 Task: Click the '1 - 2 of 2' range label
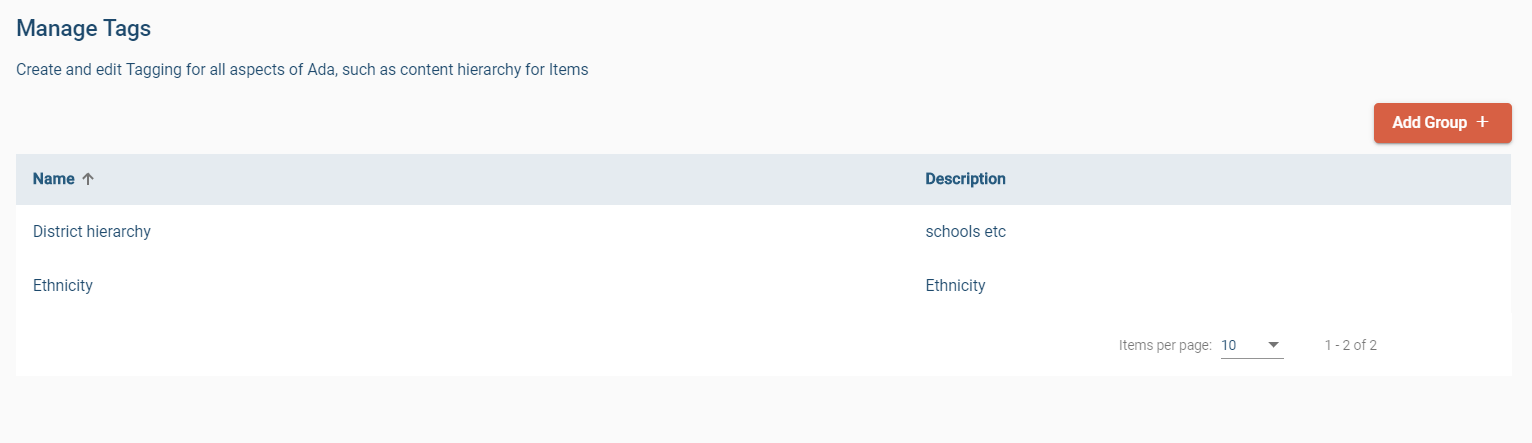click(x=1350, y=345)
